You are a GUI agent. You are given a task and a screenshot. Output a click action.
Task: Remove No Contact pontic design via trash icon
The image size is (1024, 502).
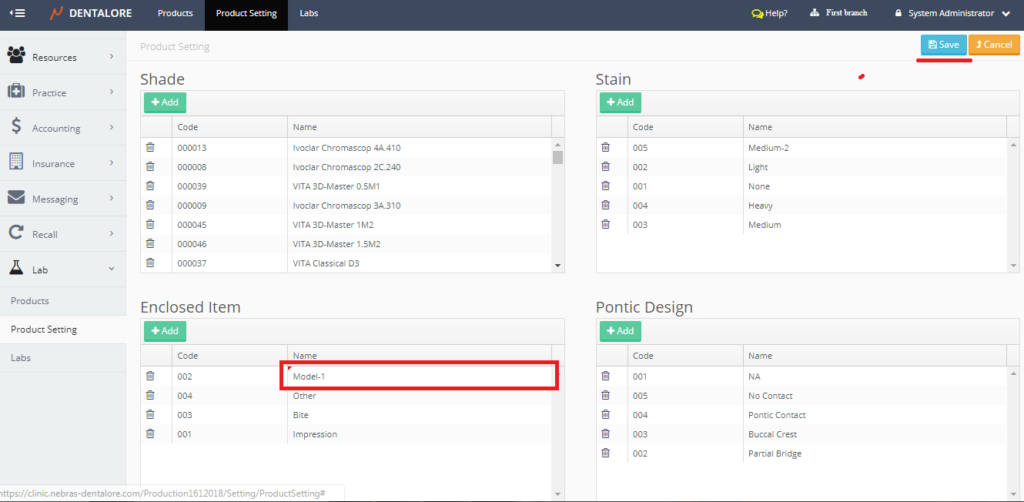[605, 396]
